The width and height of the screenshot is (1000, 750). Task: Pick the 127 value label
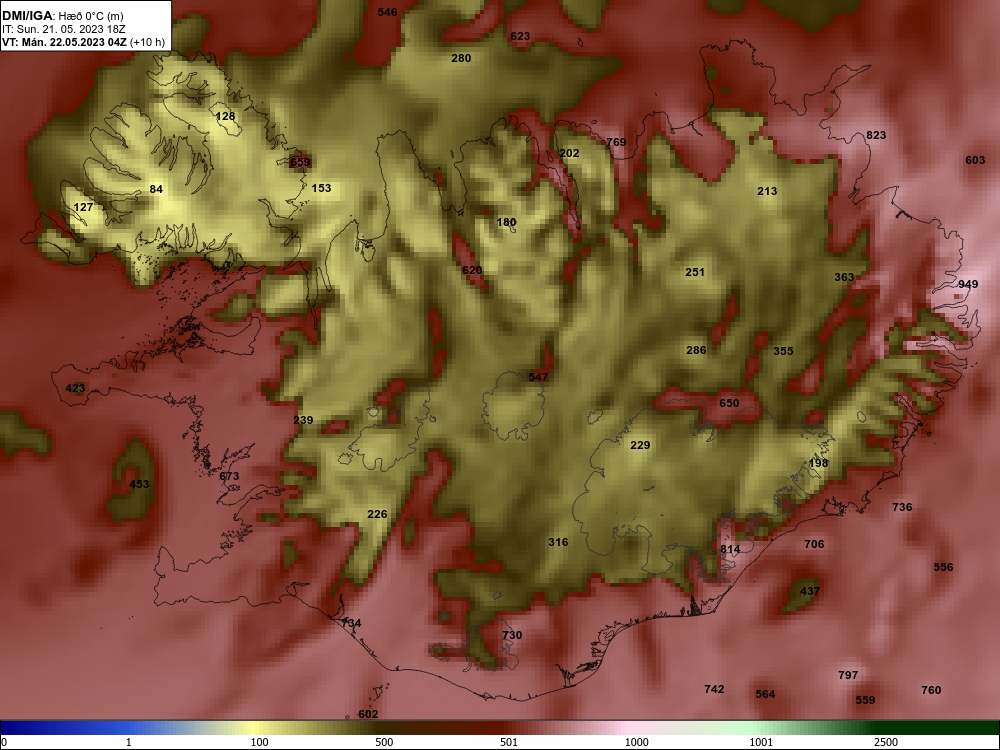pos(84,207)
